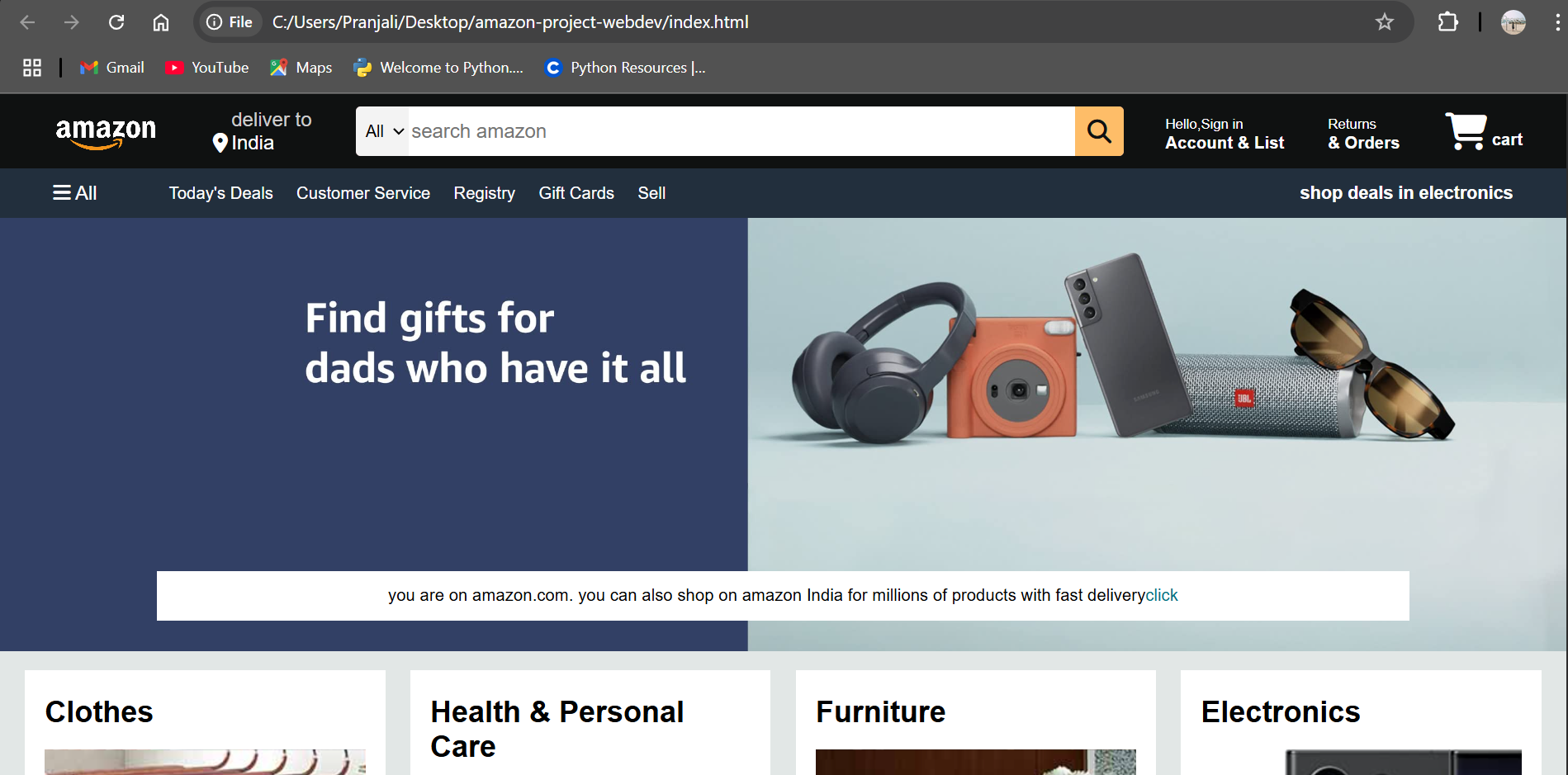Open the Chrome apps grid icon
1568x775 pixels.
[32, 68]
